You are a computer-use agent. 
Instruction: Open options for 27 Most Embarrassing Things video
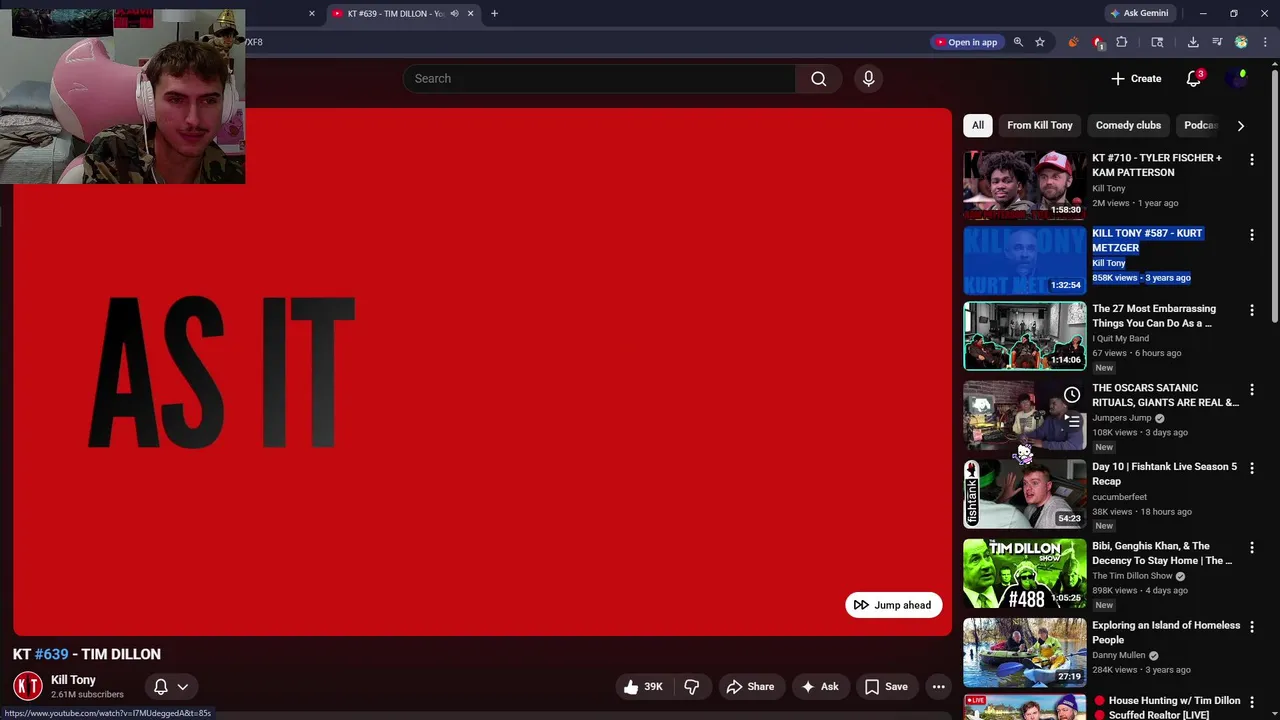pos(1251,311)
